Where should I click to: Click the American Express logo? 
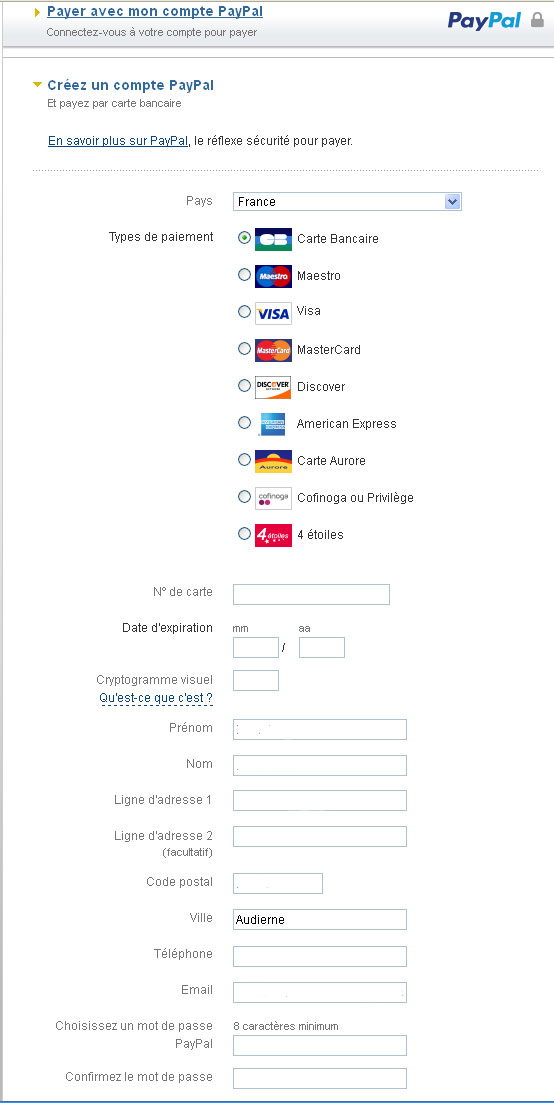point(273,423)
